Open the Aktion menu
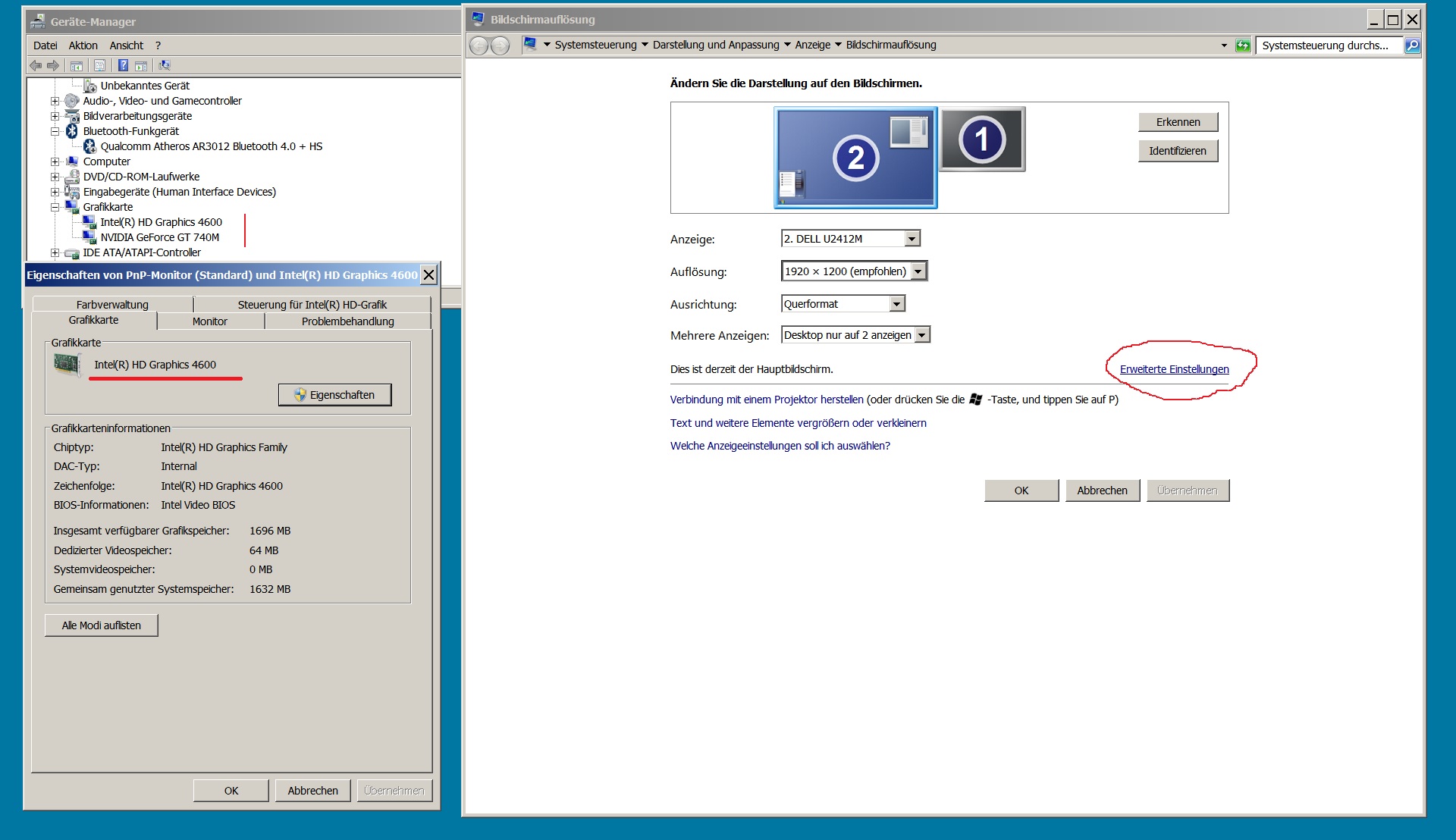The image size is (1456, 840). click(83, 45)
